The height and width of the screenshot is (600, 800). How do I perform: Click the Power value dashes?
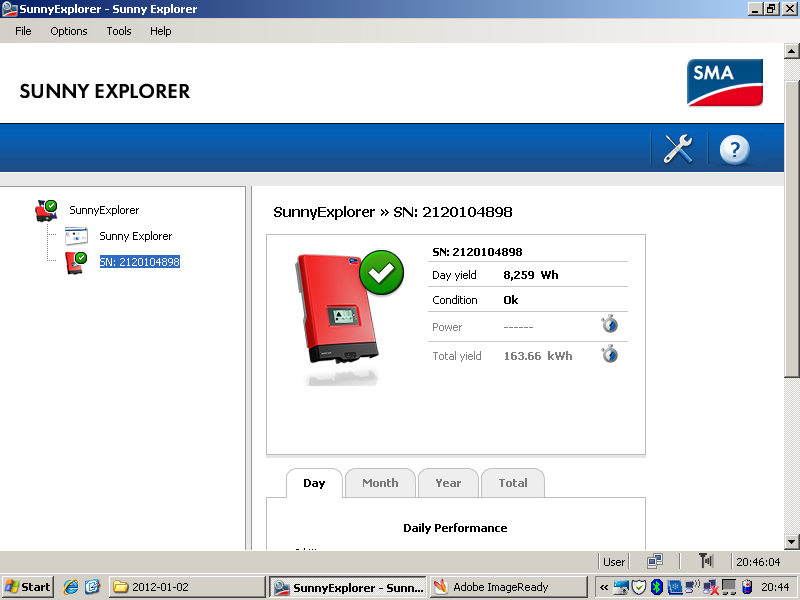[518, 327]
